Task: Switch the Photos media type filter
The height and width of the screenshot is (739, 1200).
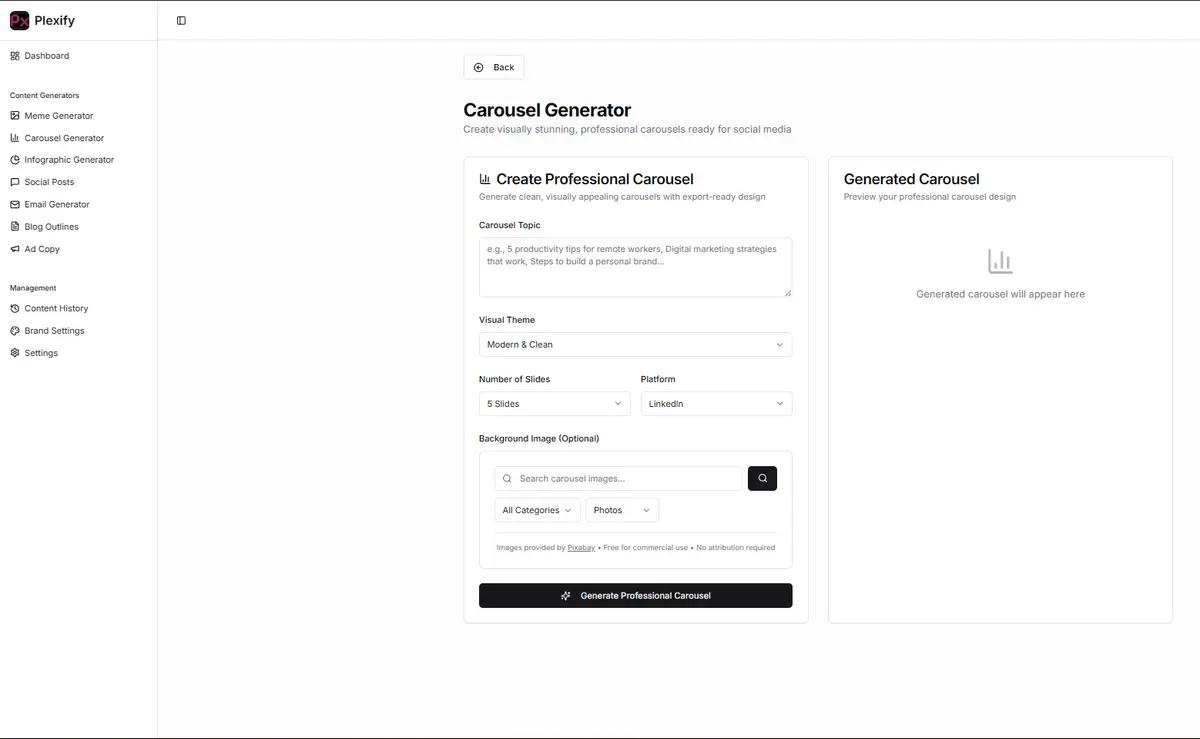Action: pyautogui.click(x=622, y=510)
